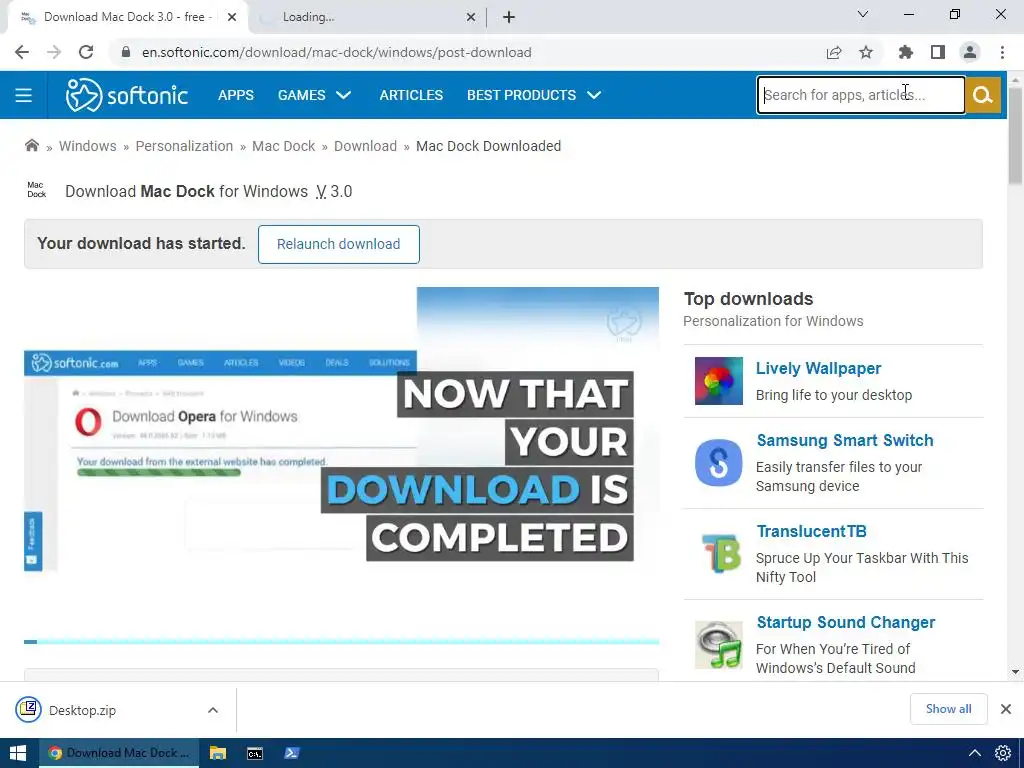Open Command Prompt from taskbar
The height and width of the screenshot is (768, 1024).
255,753
